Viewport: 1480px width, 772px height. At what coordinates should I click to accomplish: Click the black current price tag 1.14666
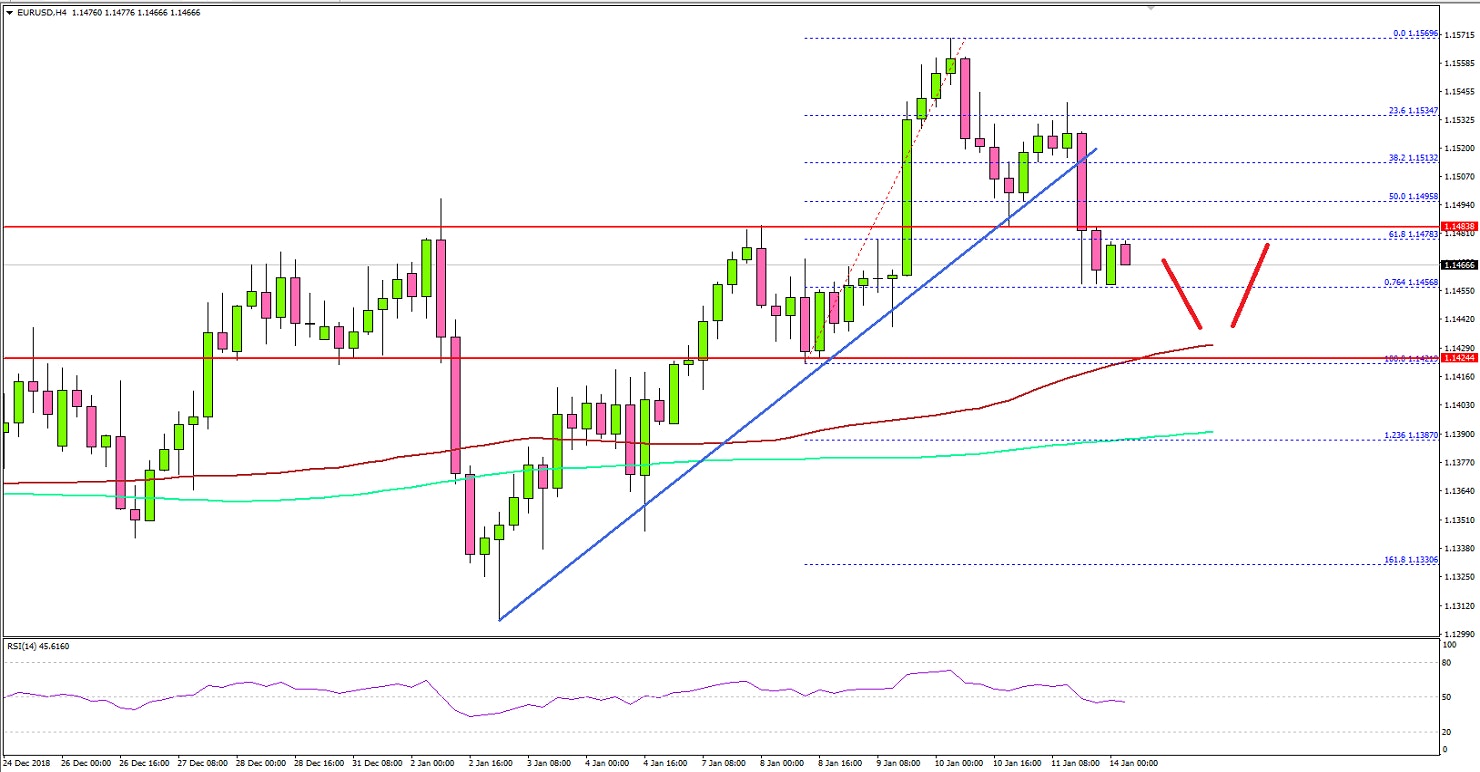1459,265
